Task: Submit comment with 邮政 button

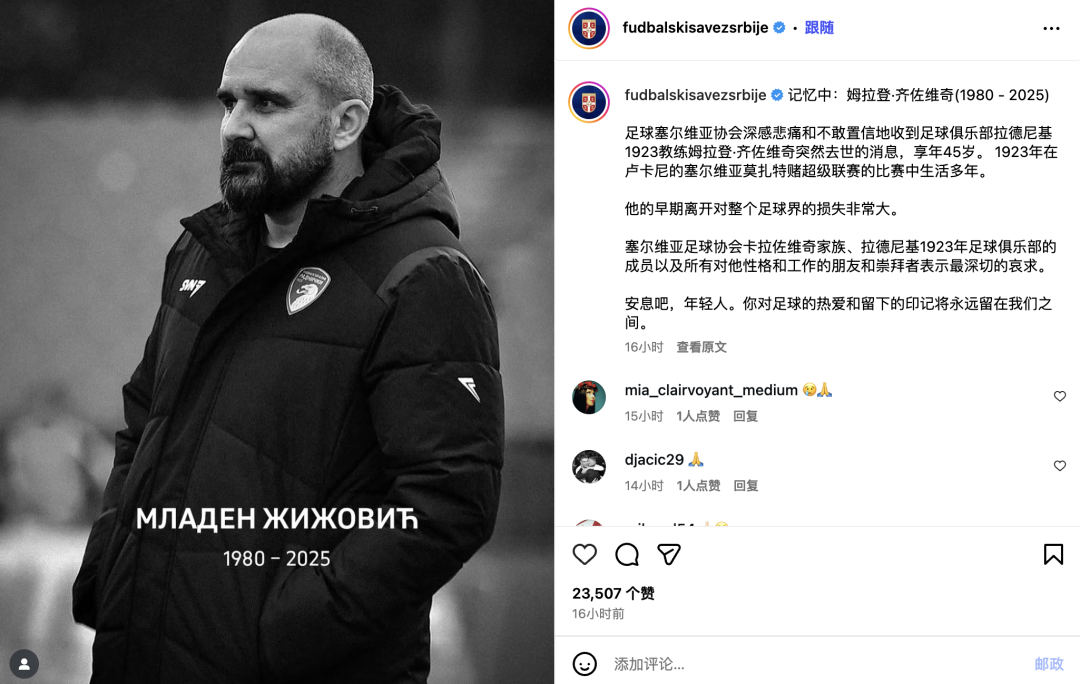Action: [x=1049, y=664]
